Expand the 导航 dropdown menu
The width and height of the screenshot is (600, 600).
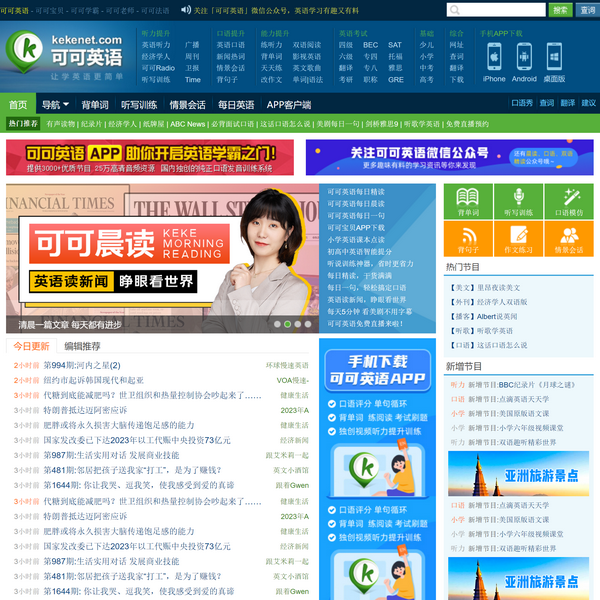coord(55,104)
